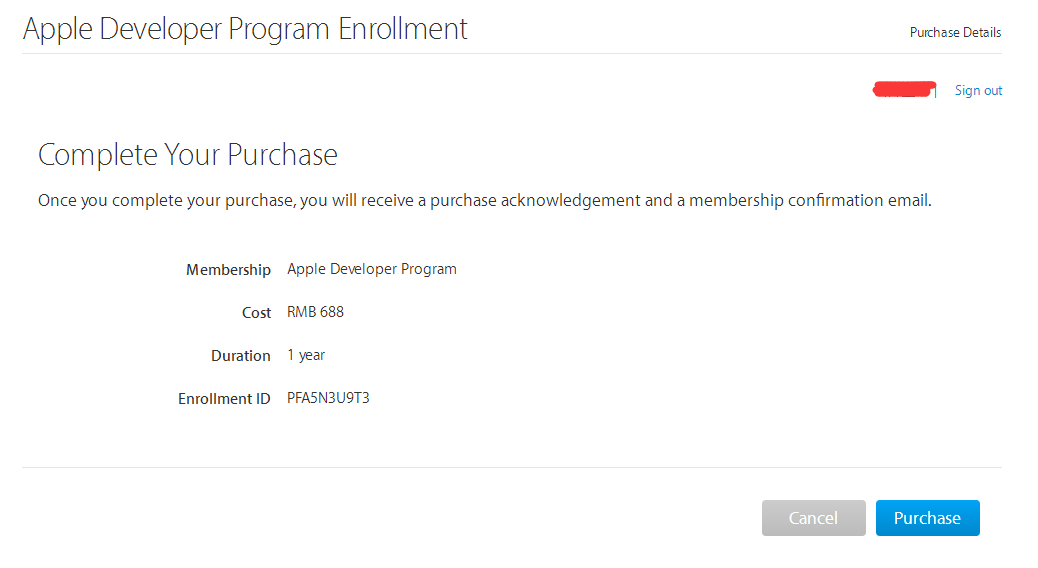
Task: Click the Complete Your Purchase heading
Action: 188,155
